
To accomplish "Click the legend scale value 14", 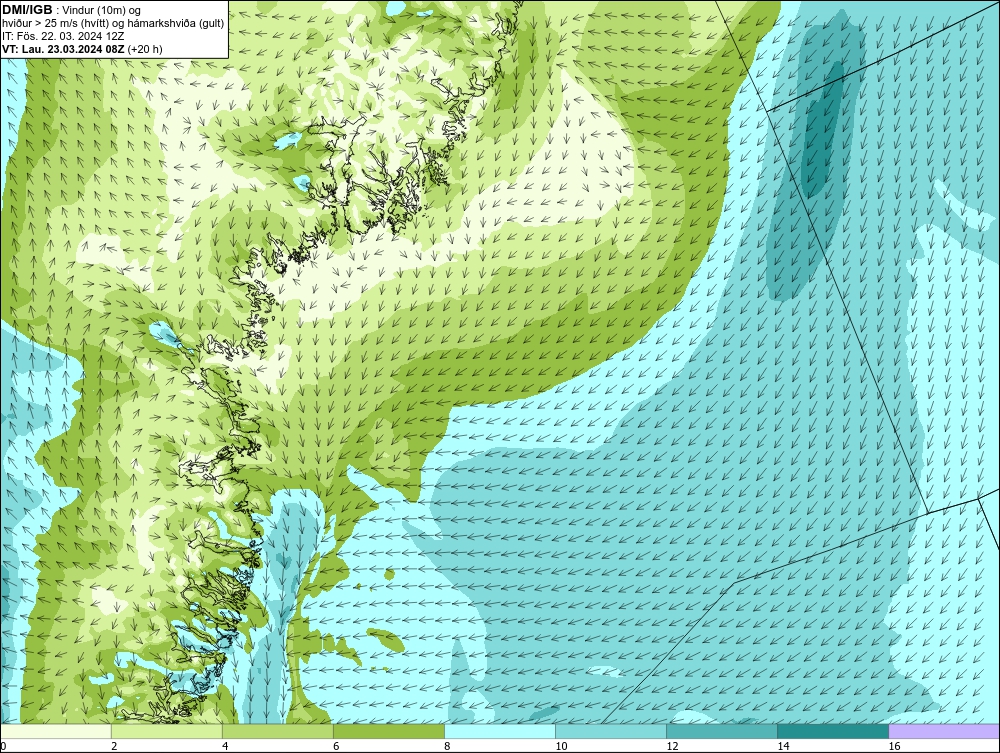I will pos(783,746).
